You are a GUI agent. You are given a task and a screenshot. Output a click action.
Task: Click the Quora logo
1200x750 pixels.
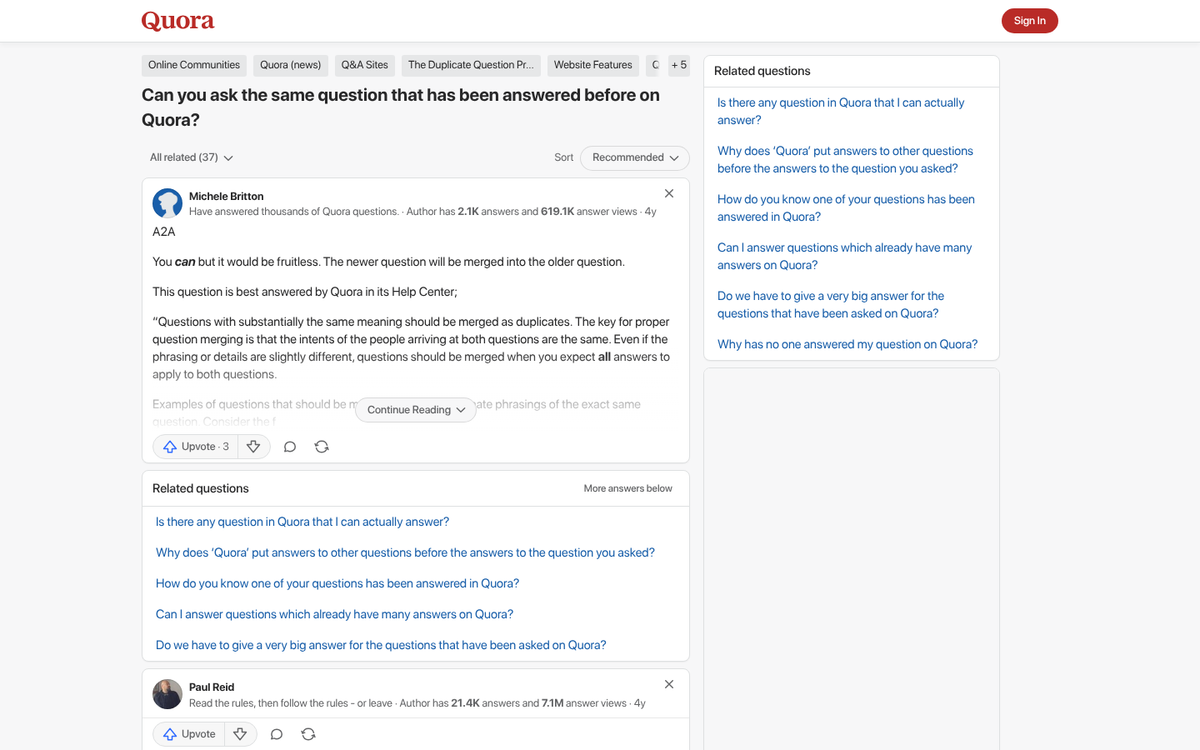coord(178,20)
